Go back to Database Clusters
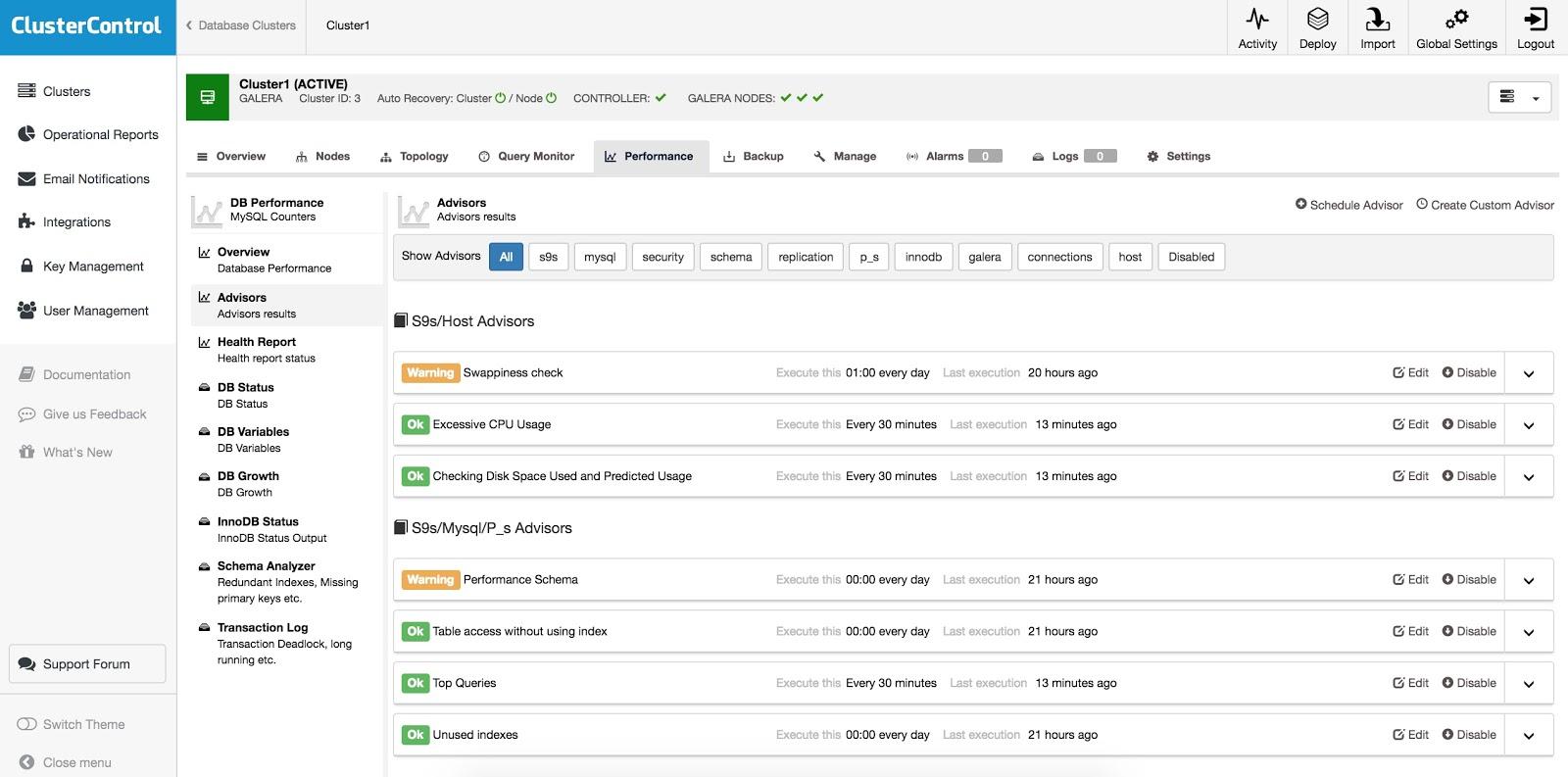Viewport: 1568px width, 777px height. pos(240,25)
